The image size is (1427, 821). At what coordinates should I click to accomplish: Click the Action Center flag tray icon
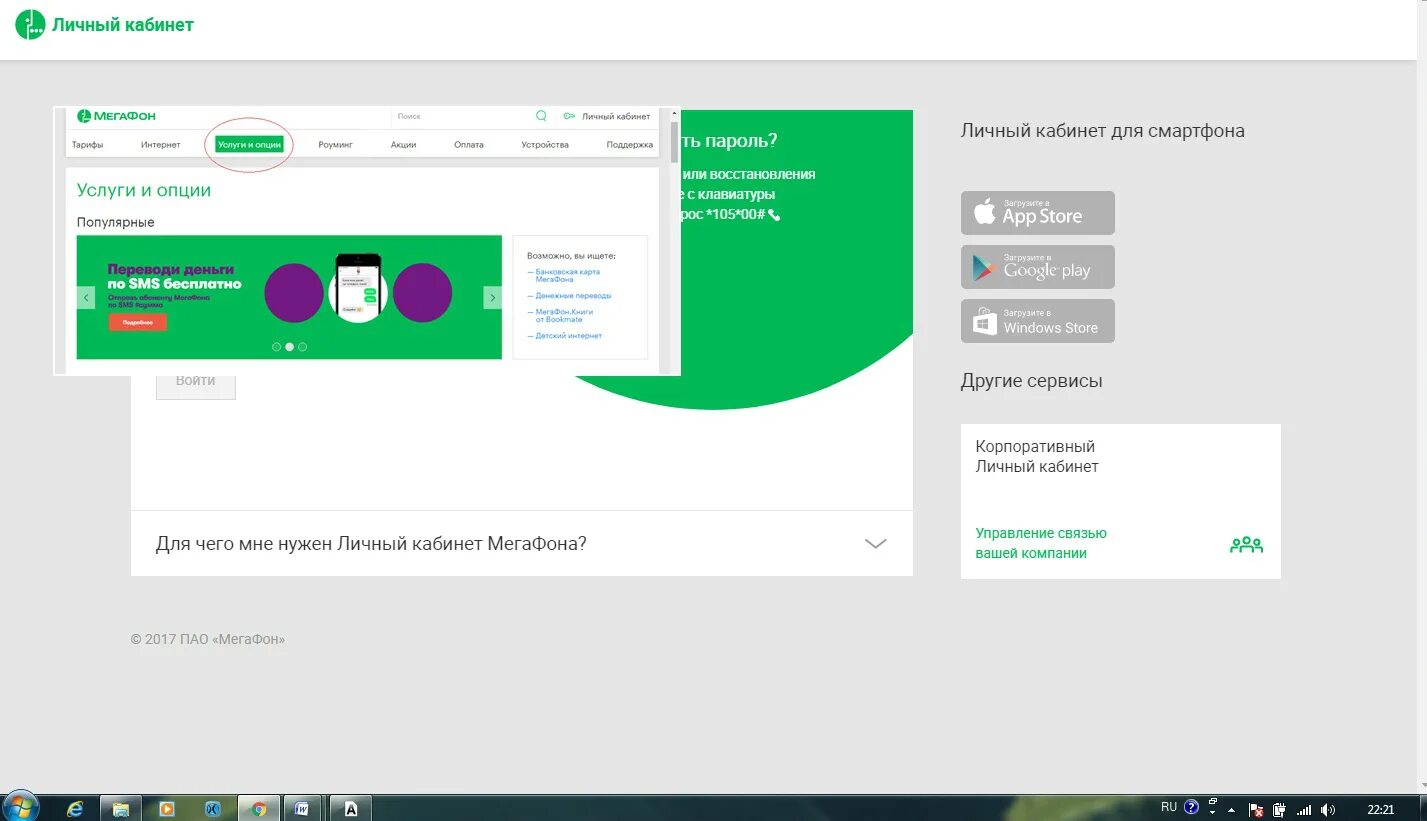click(x=1257, y=809)
